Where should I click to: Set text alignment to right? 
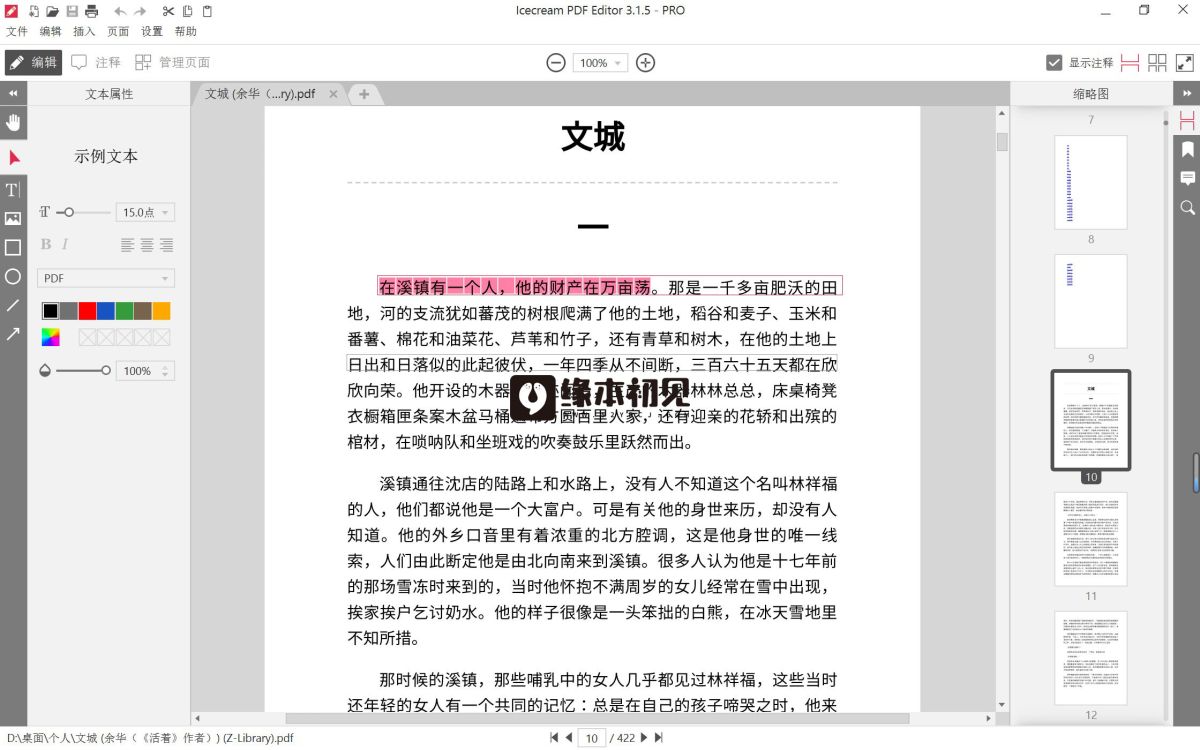click(166, 245)
